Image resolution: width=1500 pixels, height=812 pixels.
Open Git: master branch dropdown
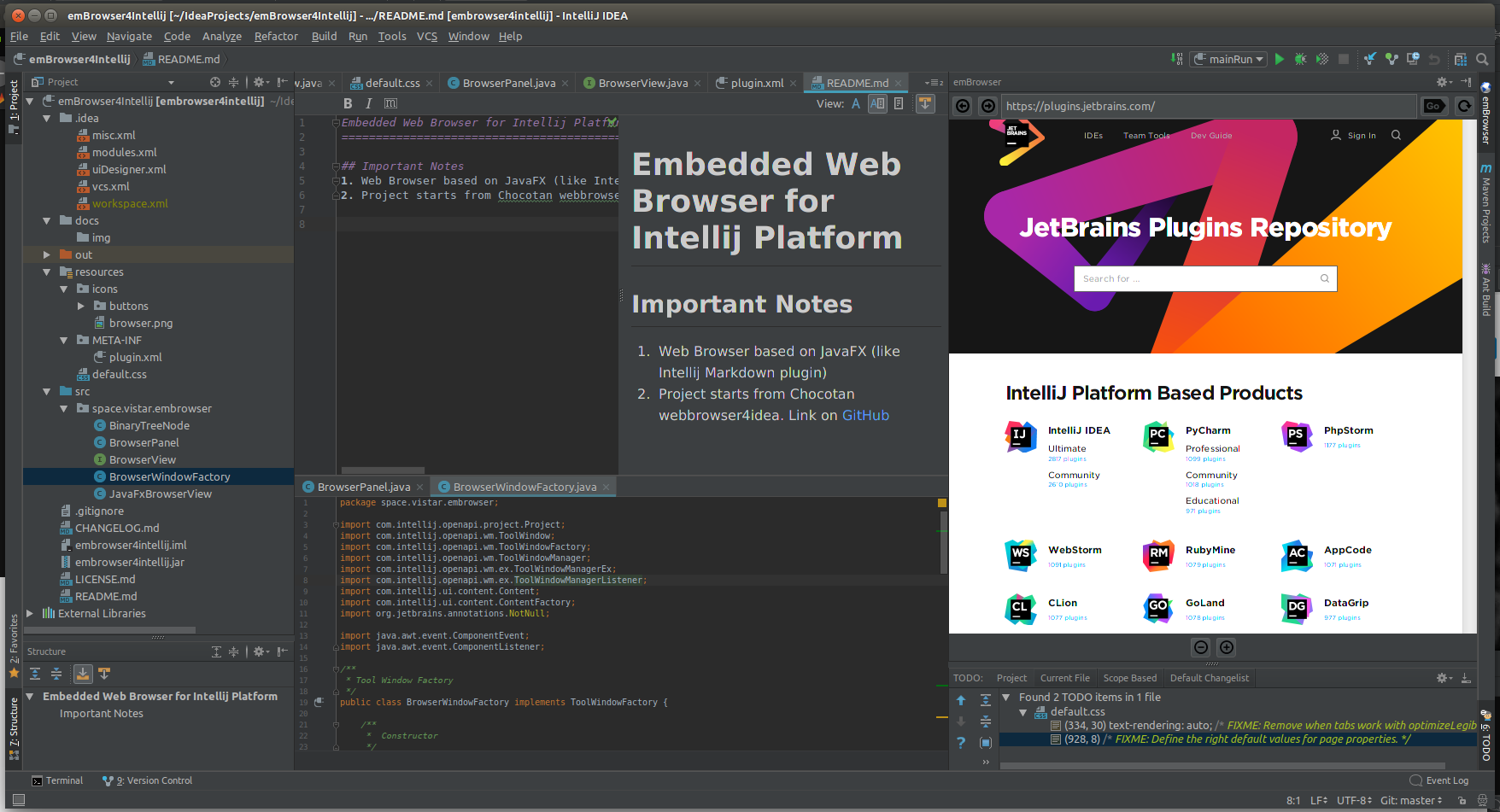point(1411,801)
